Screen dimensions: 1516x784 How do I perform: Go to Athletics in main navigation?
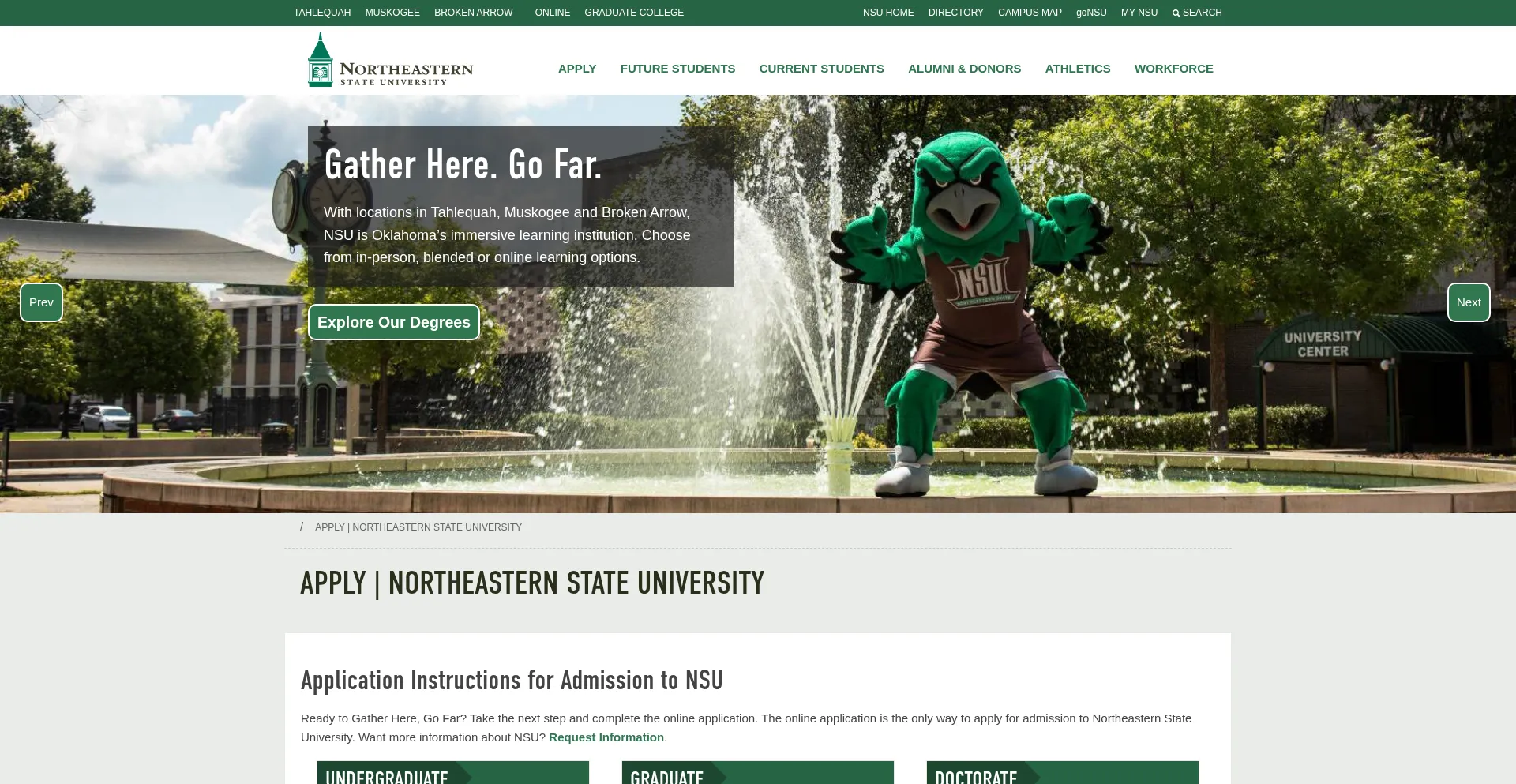coord(1078,69)
